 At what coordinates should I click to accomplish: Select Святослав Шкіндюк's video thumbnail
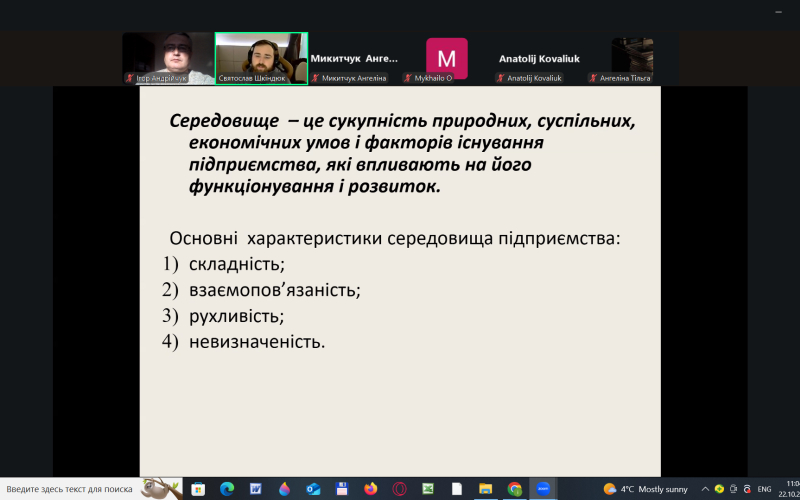(x=261, y=58)
